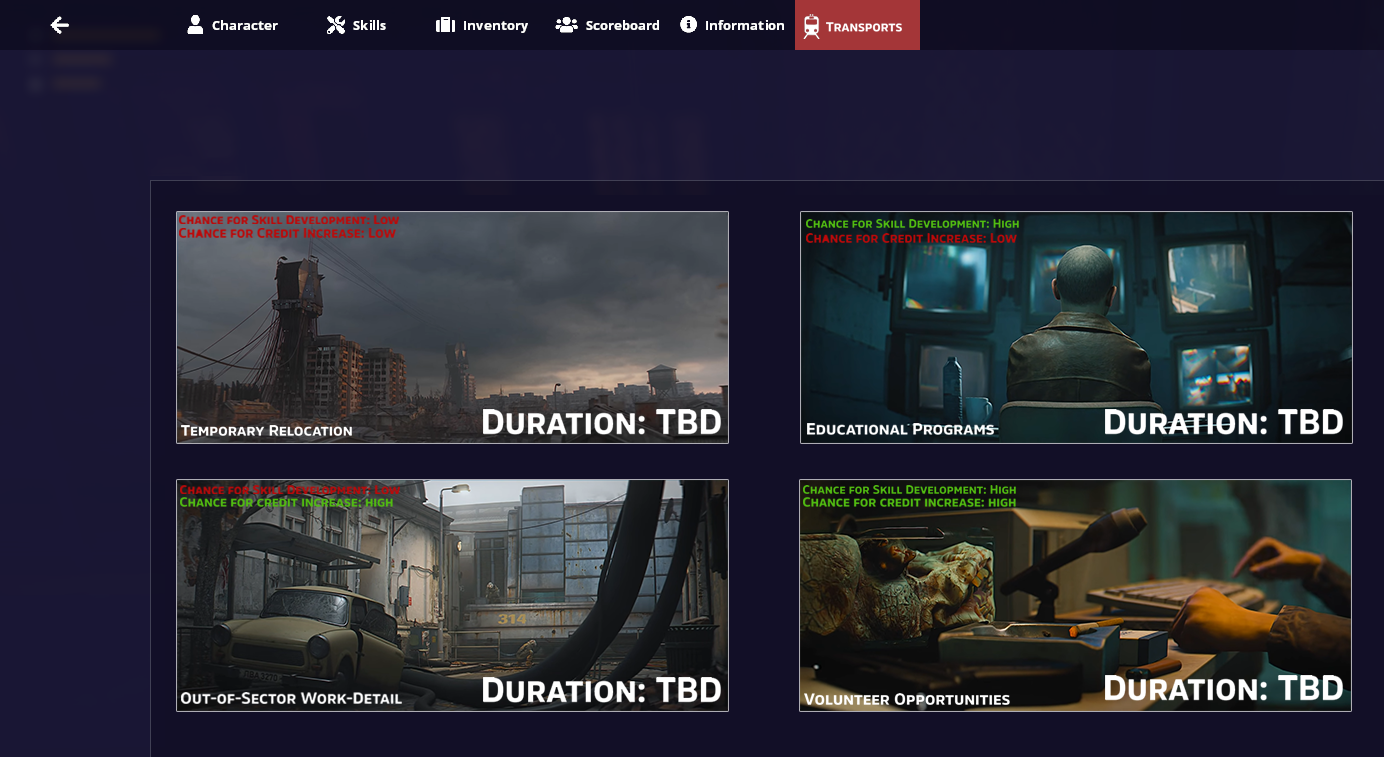Image resolution: width=1384 pixels, height=757 pixels.
Task: Choose the Temporary Relocation transport card
Action: click(452, 327)
